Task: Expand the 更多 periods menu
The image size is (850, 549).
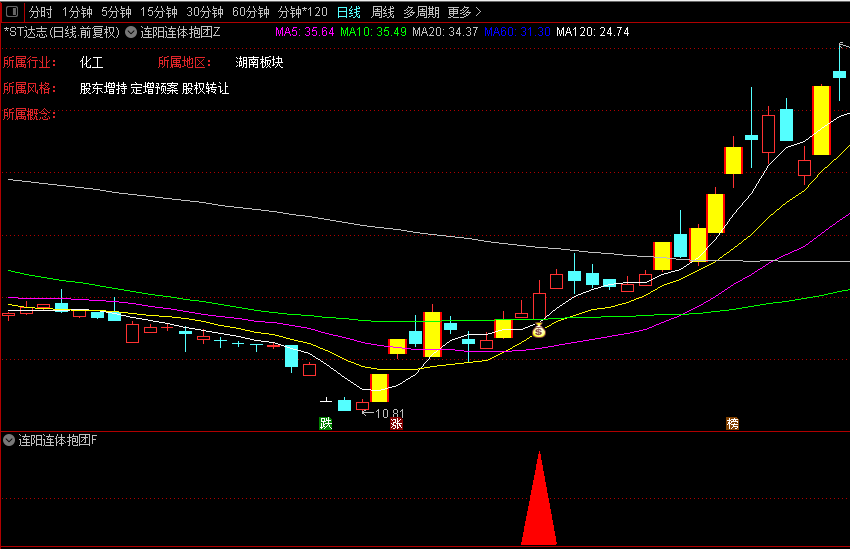Action: click(x=464, y=12)
